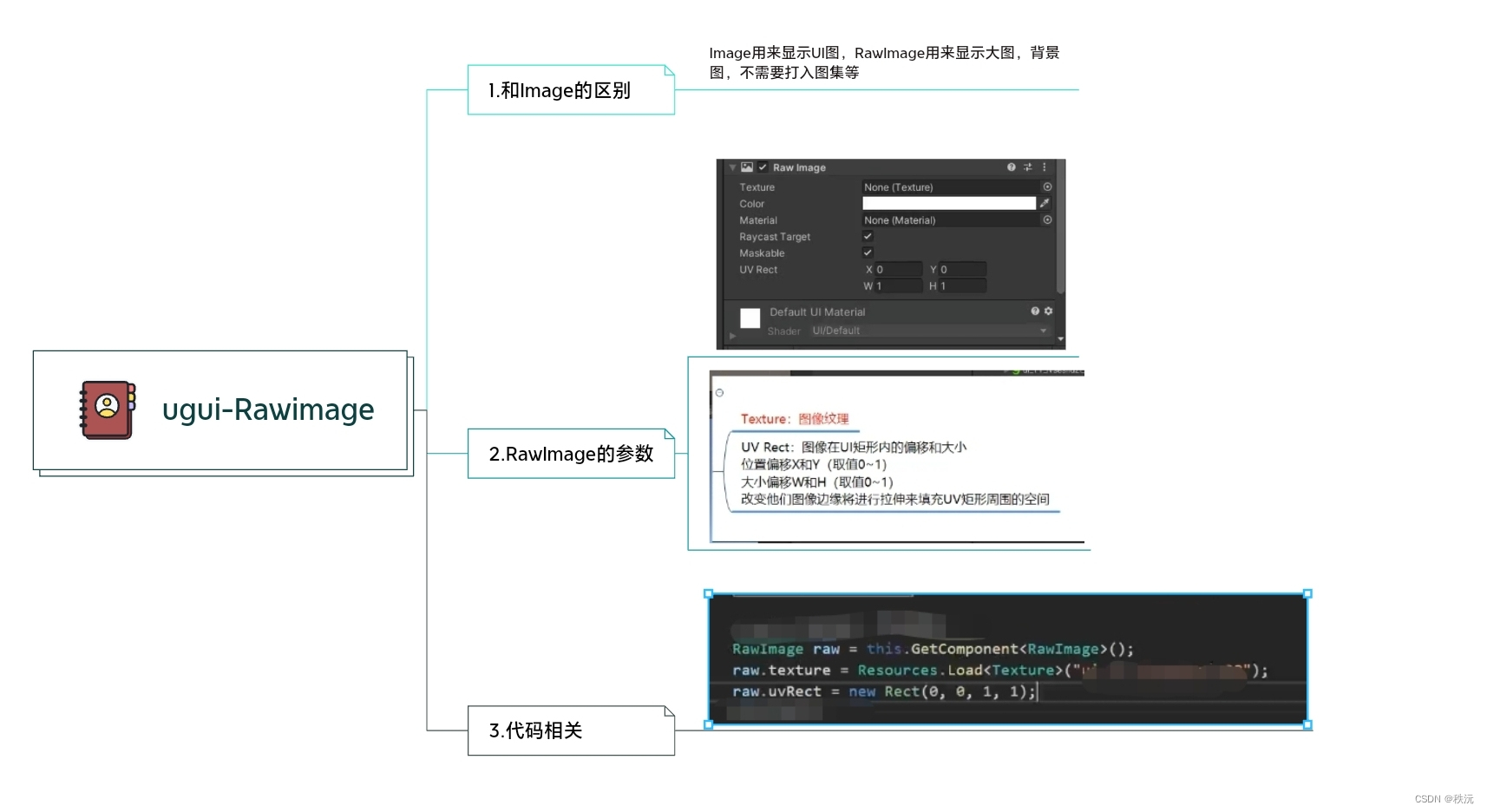Open the white Color swatch field
Screen dimensions: 1487x812
tap(949, 203)
